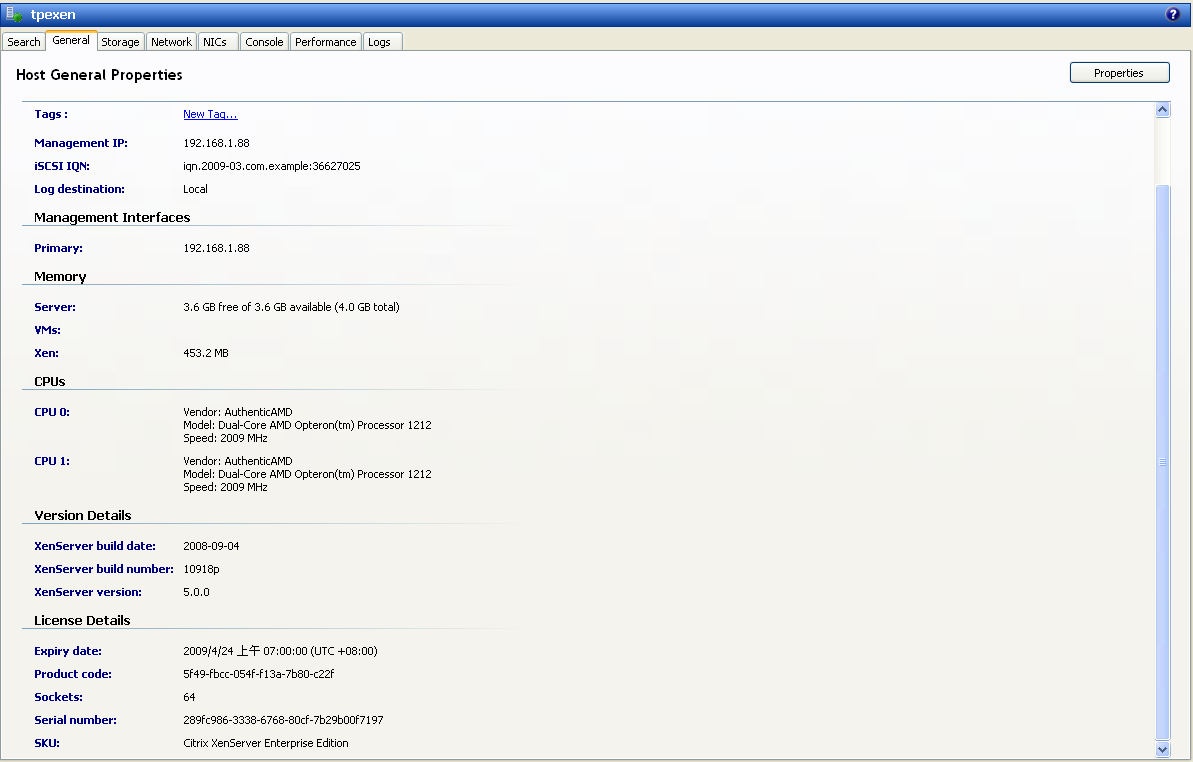Click the tpexen title text
The image size is (1193, 762).
tap(53, 14)
